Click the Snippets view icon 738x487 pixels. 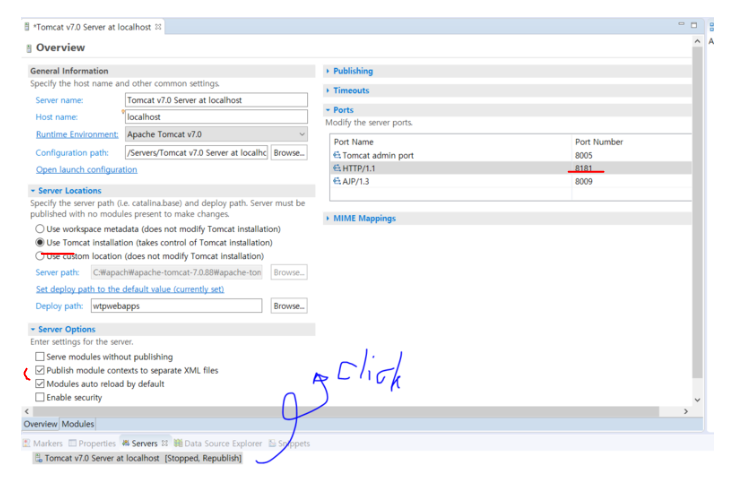(x=272, y=443)
